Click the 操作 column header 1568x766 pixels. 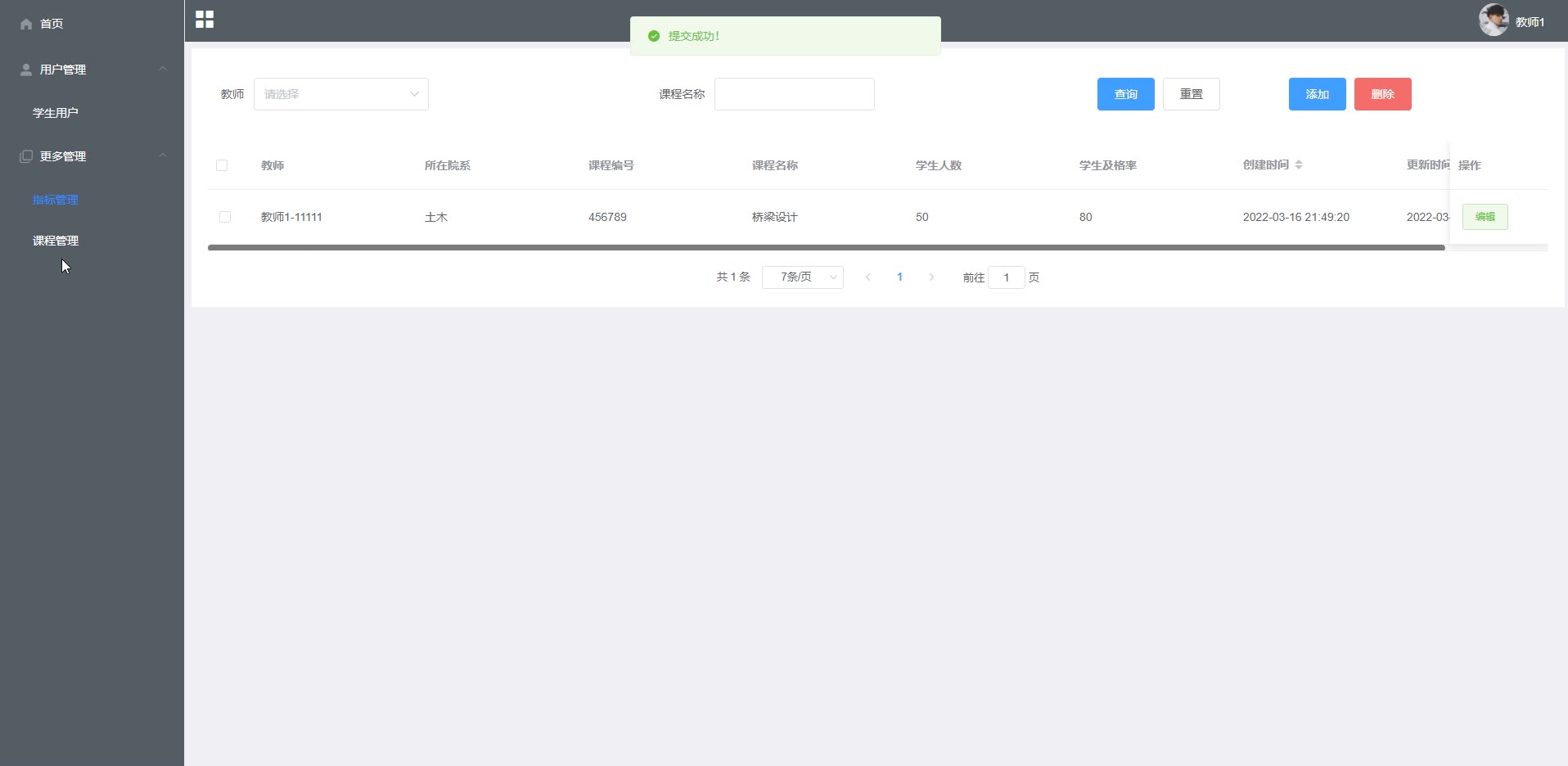pyautogui.click(x=1470, y=165)
